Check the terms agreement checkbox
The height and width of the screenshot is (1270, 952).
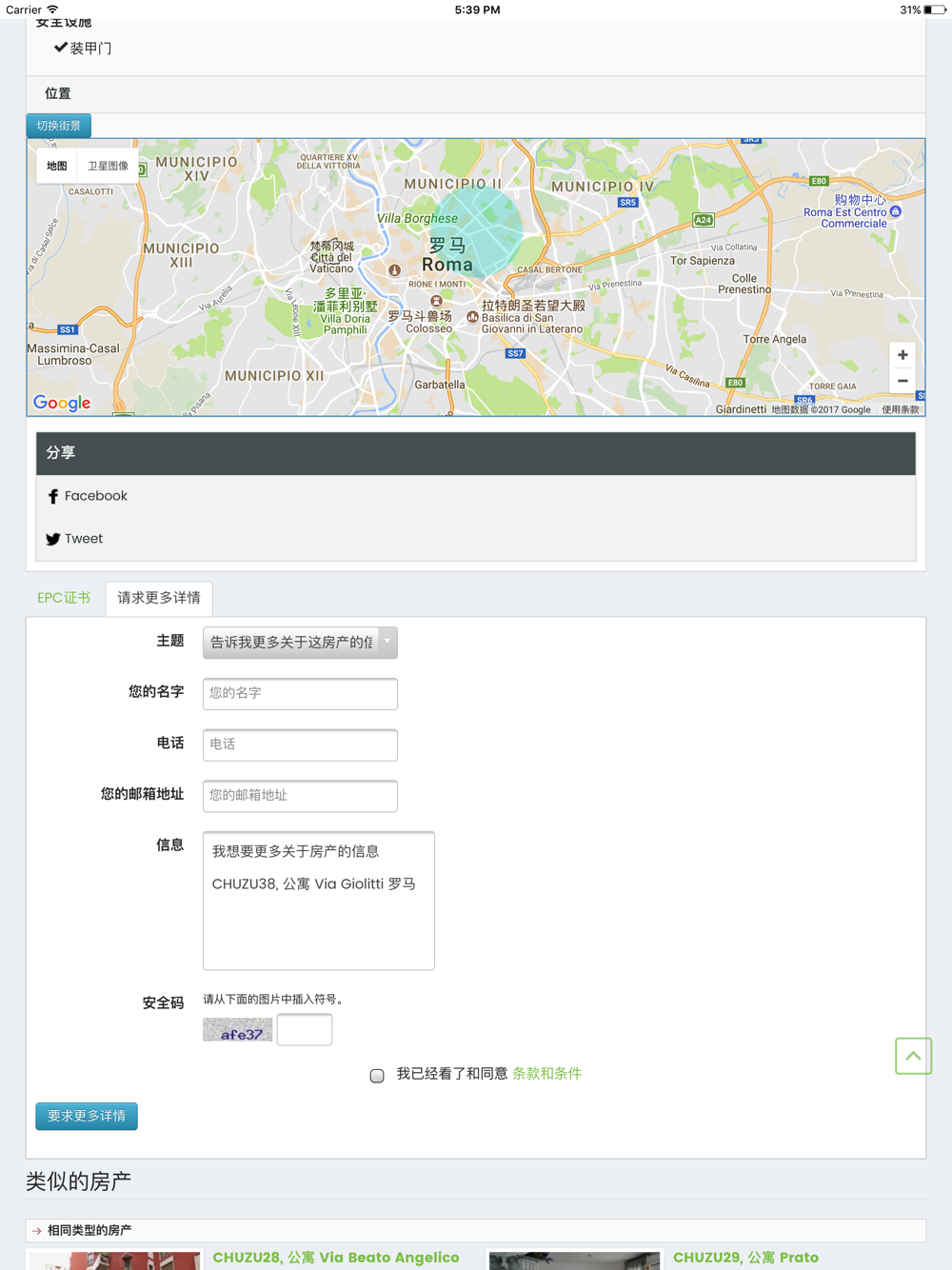(377, 1076)
